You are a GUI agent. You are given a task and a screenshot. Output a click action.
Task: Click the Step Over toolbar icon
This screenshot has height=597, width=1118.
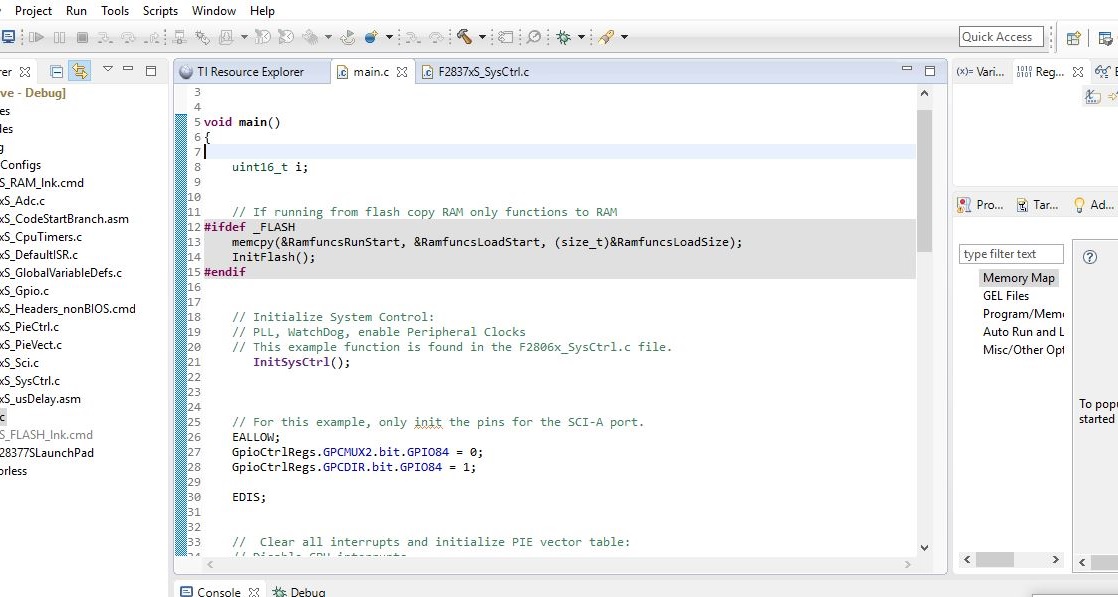click(128, 37)
